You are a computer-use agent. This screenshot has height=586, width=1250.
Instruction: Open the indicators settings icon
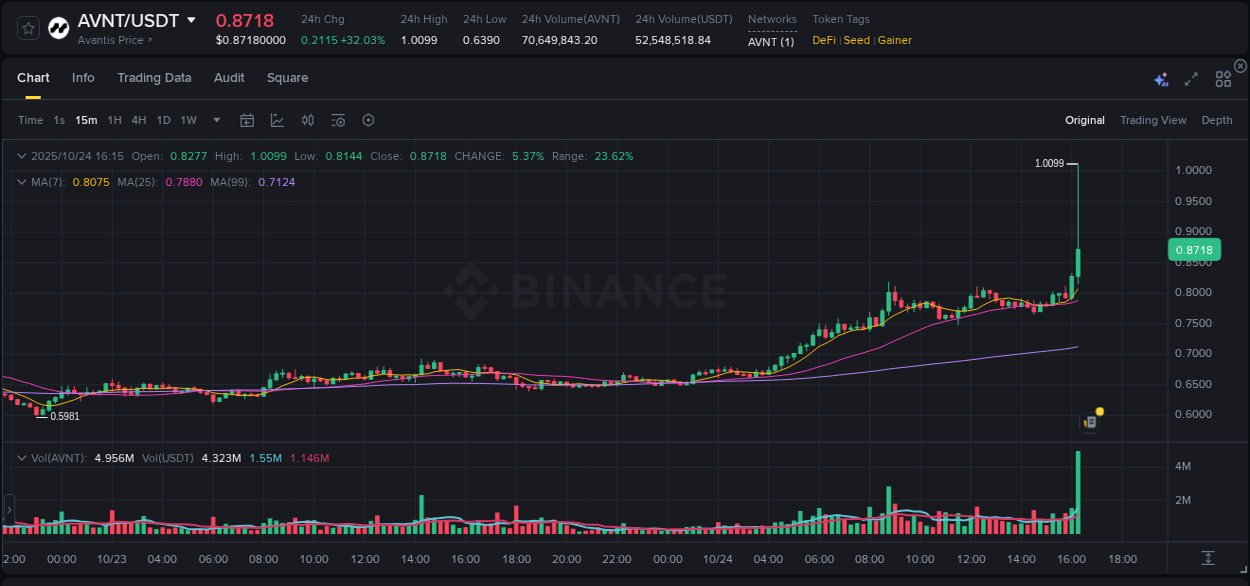[x=337, y=119]
